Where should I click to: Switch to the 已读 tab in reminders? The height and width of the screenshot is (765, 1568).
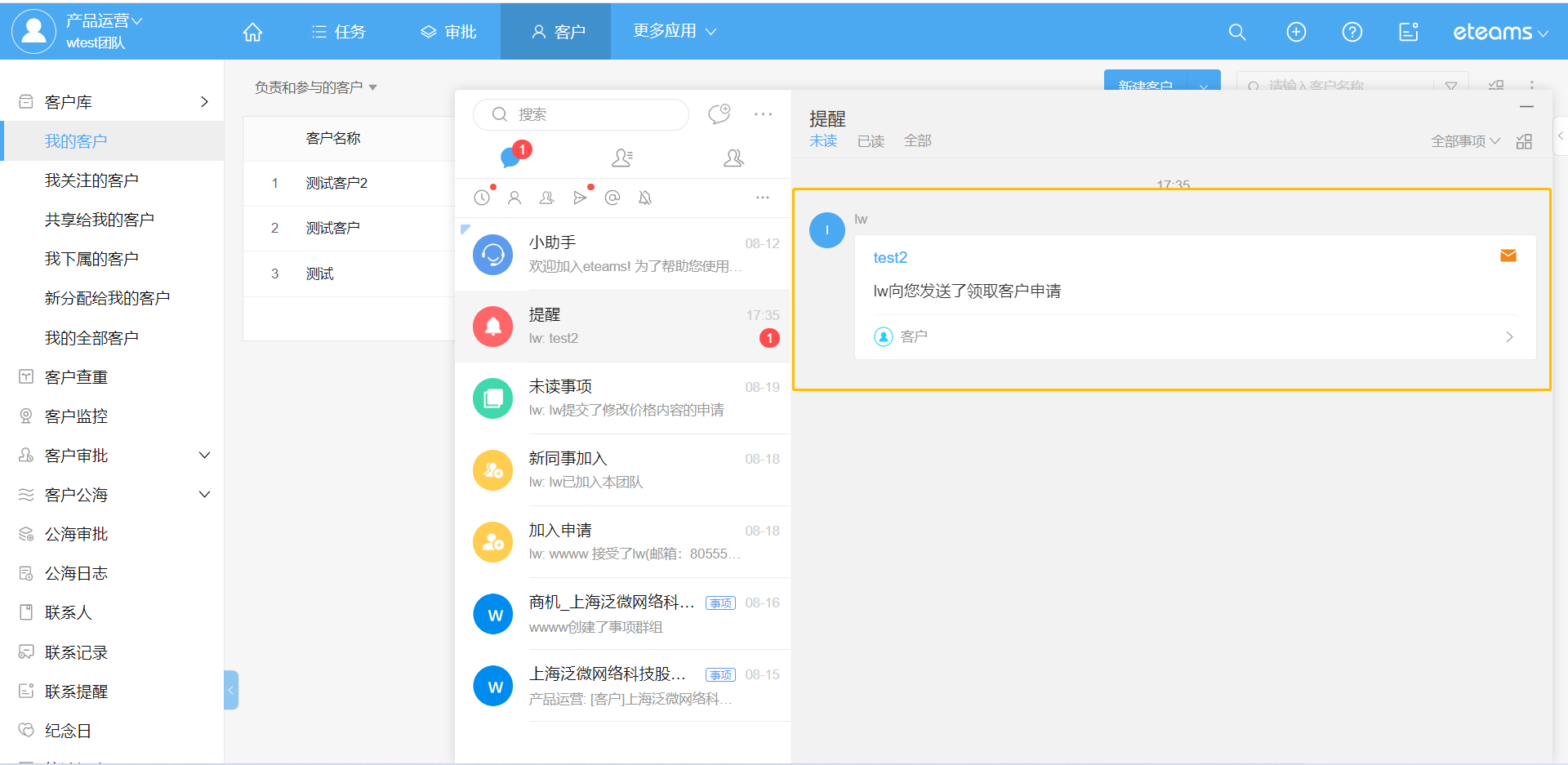871,141
